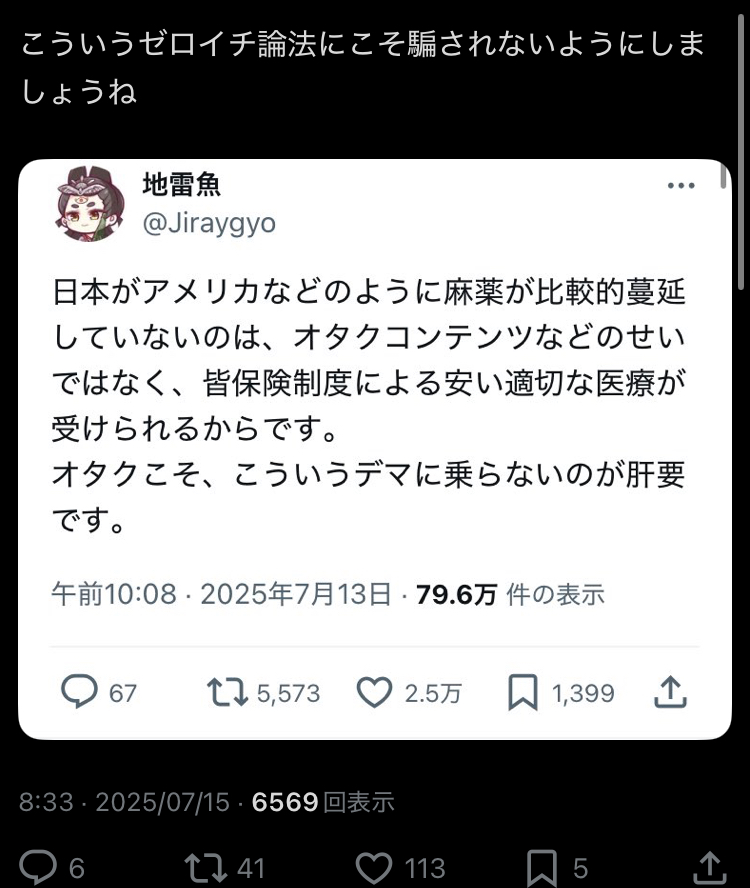Click the display name 地雷魚
This screenshot has width=750, height=888.
(x=181, y=184)
